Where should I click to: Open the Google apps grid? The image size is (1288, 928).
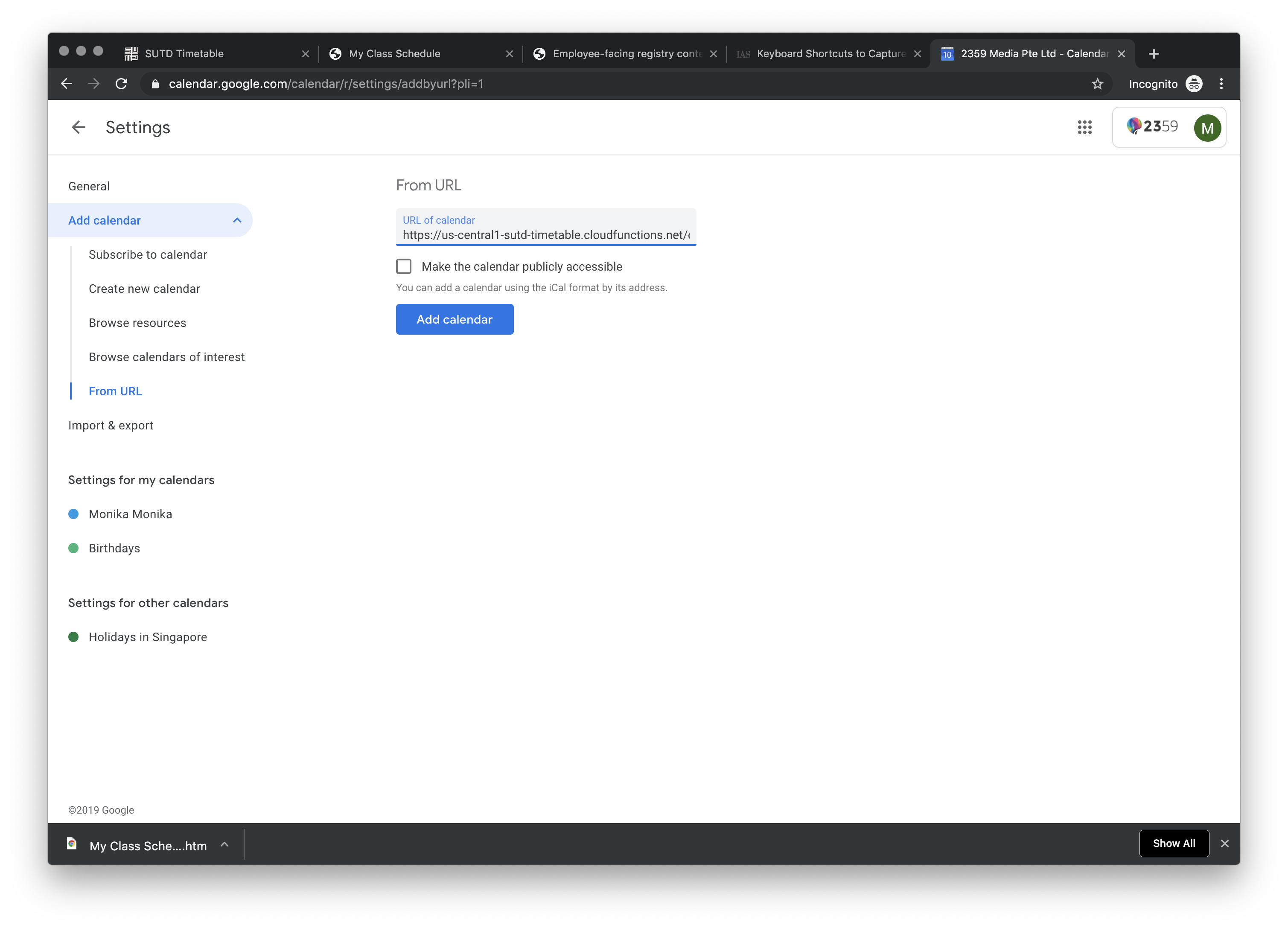(1085, 127)
